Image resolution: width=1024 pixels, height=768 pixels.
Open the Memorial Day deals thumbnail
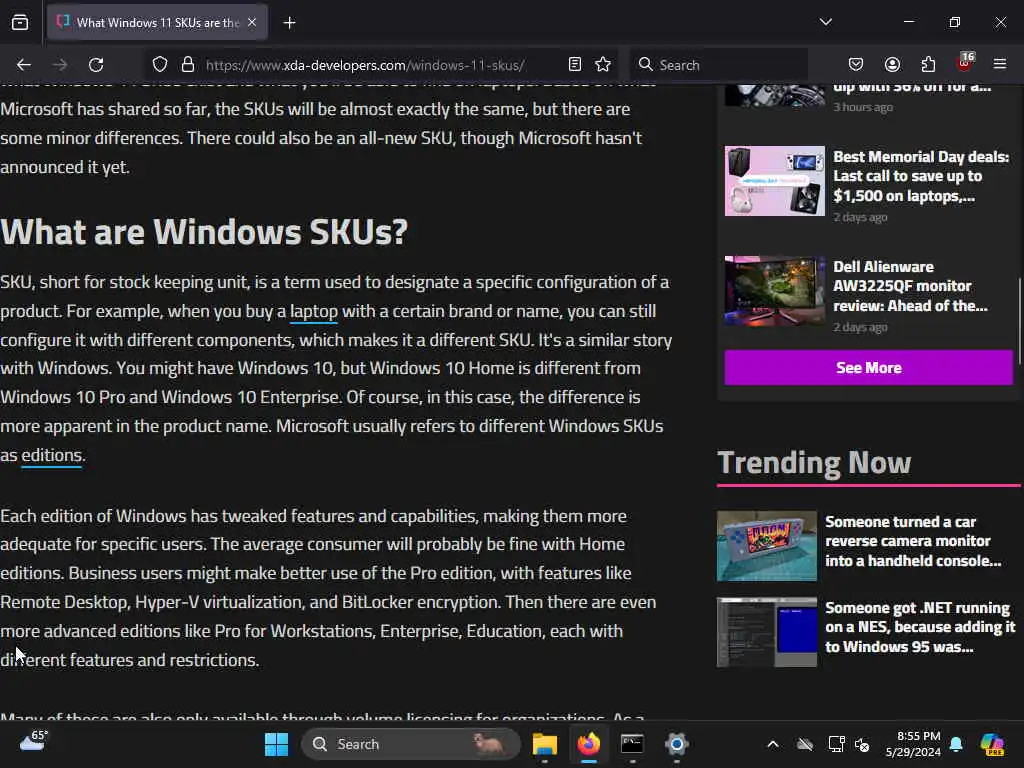(775, 181)
